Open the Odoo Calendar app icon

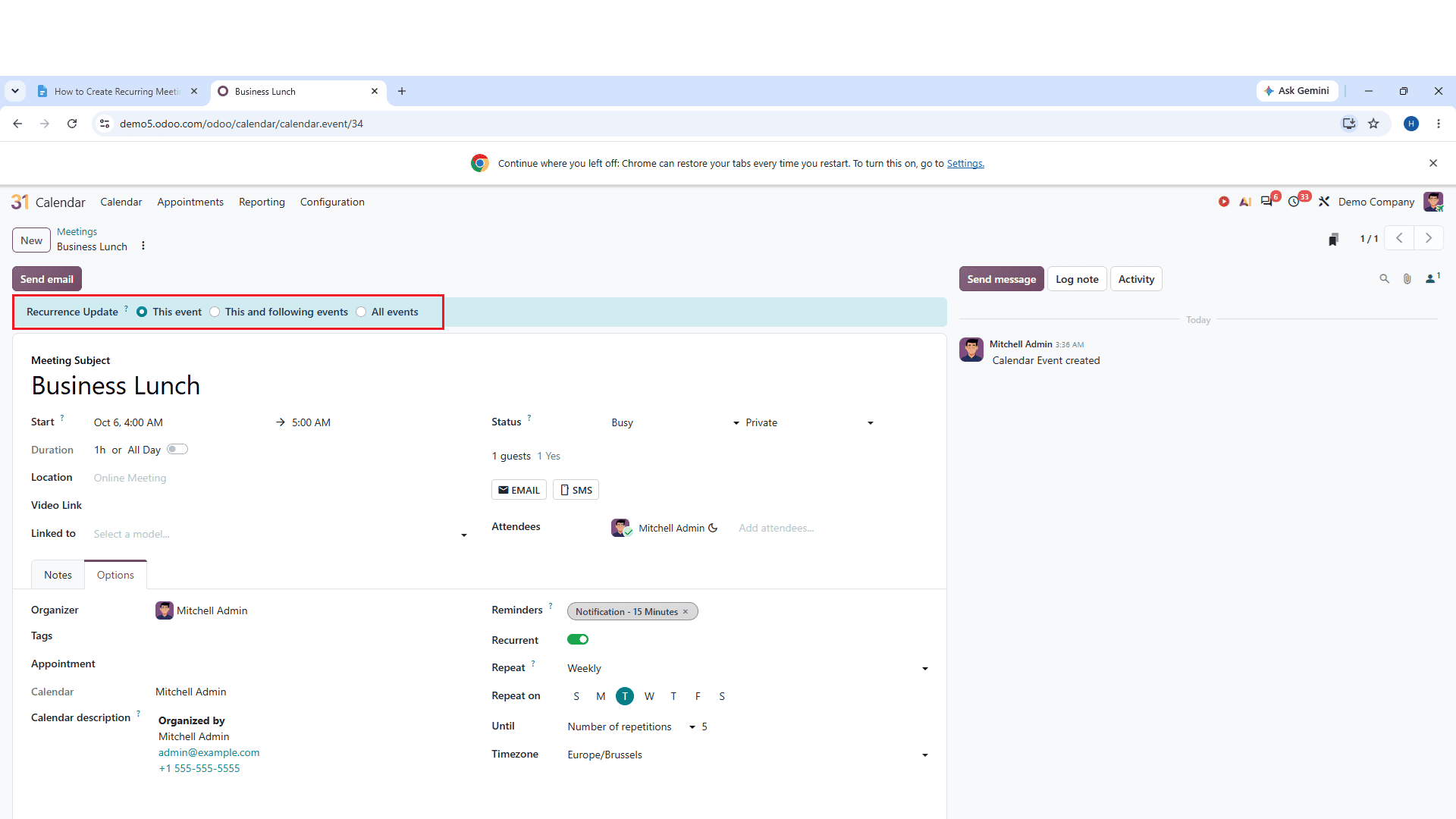(x=20, y=202)
